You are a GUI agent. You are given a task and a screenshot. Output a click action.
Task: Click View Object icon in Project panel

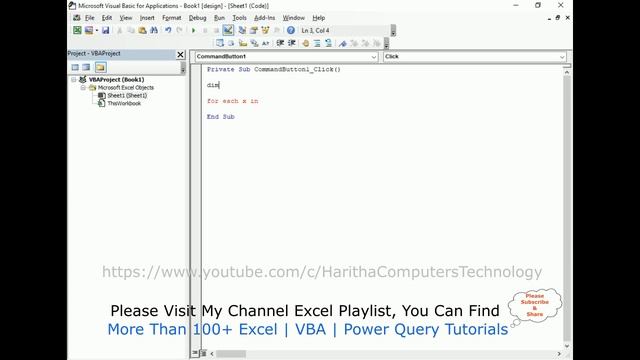pyautogui.click(x=86, y=67)
